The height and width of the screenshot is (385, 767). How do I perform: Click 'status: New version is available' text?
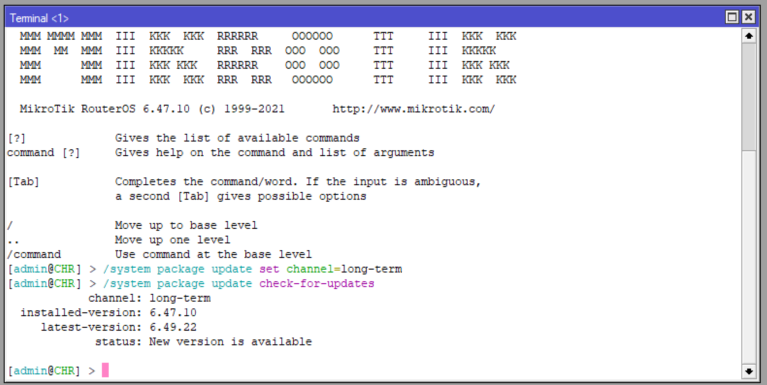tap(203, 342)
